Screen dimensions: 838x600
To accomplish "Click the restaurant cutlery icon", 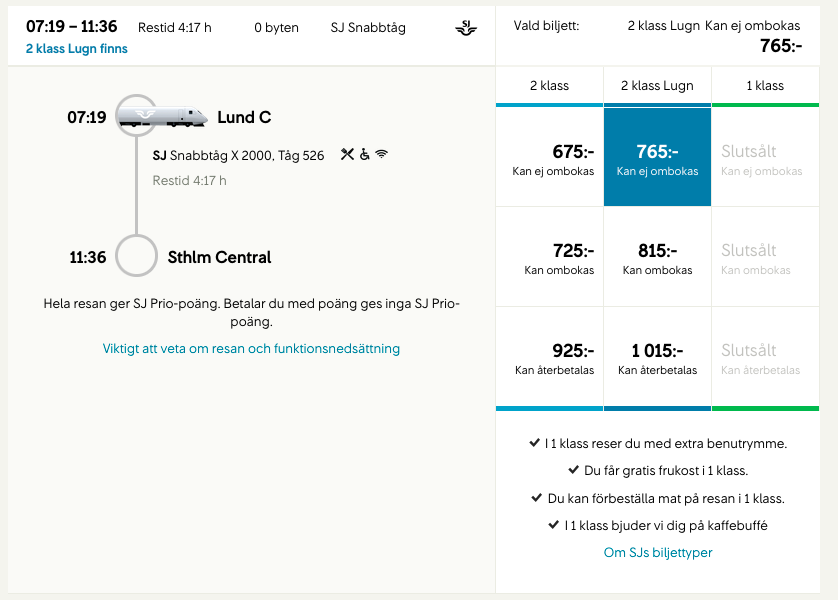I will [347, 154].
